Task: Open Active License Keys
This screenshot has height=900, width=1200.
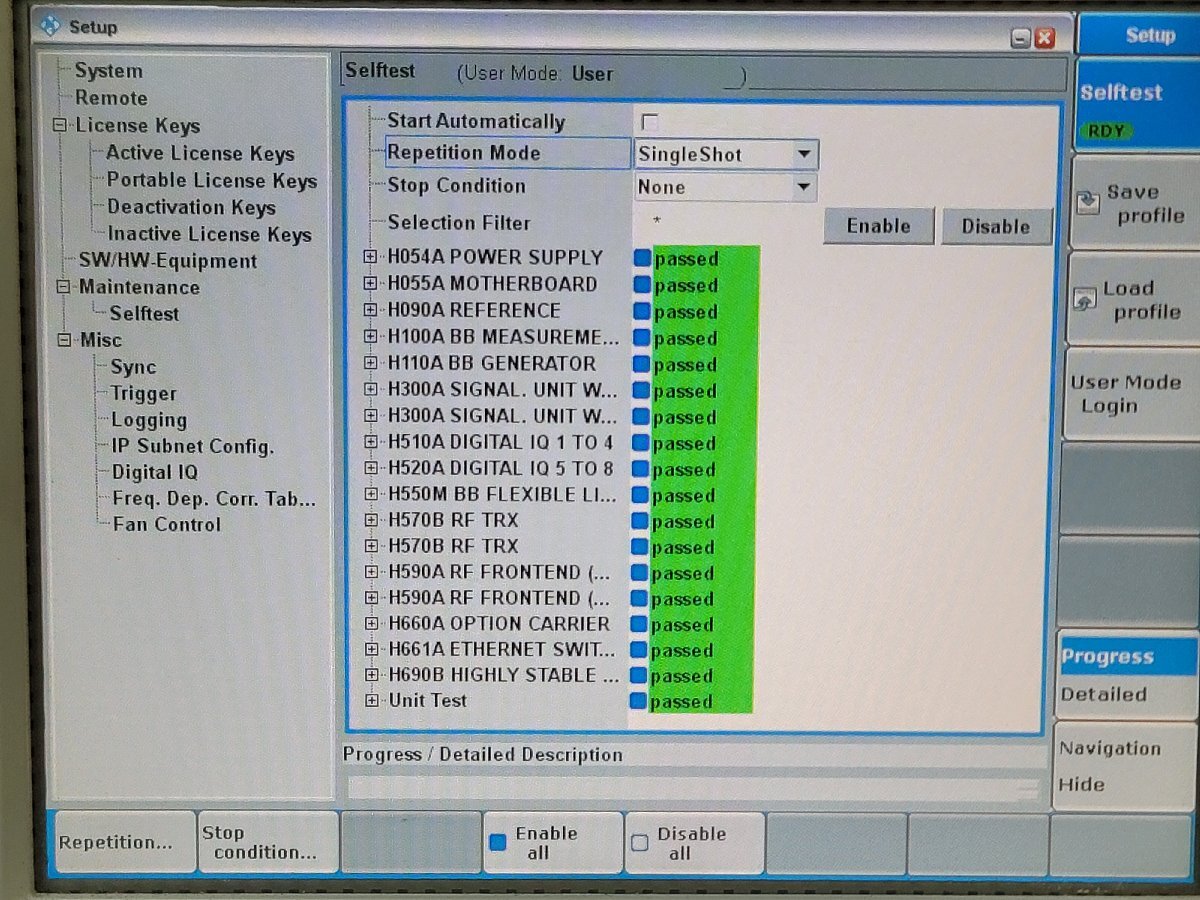Action: click(x=200, y=153)
